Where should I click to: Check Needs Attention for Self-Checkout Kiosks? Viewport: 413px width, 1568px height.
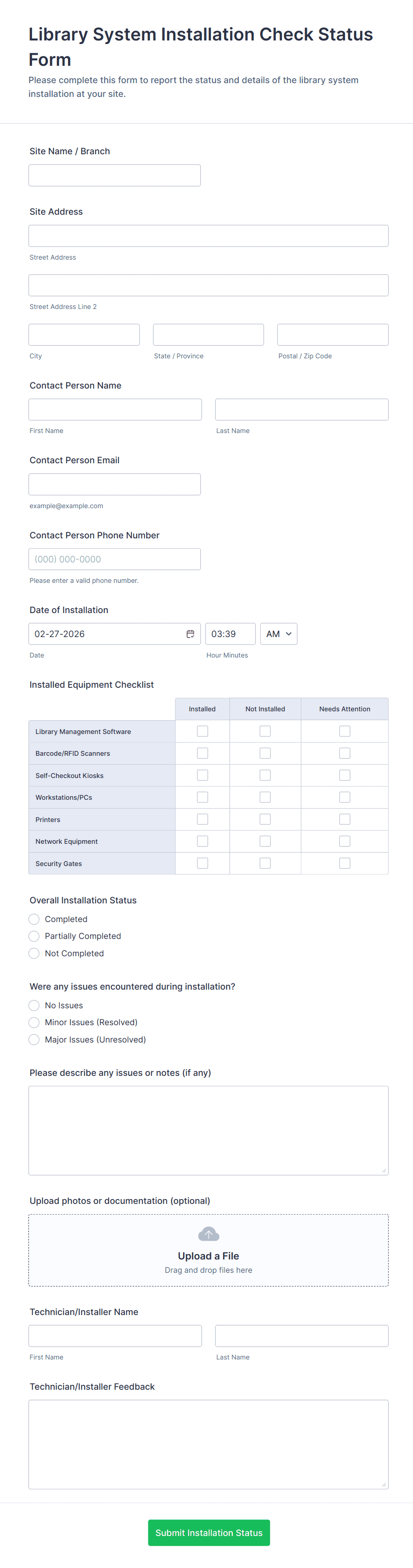pos(344,775)
